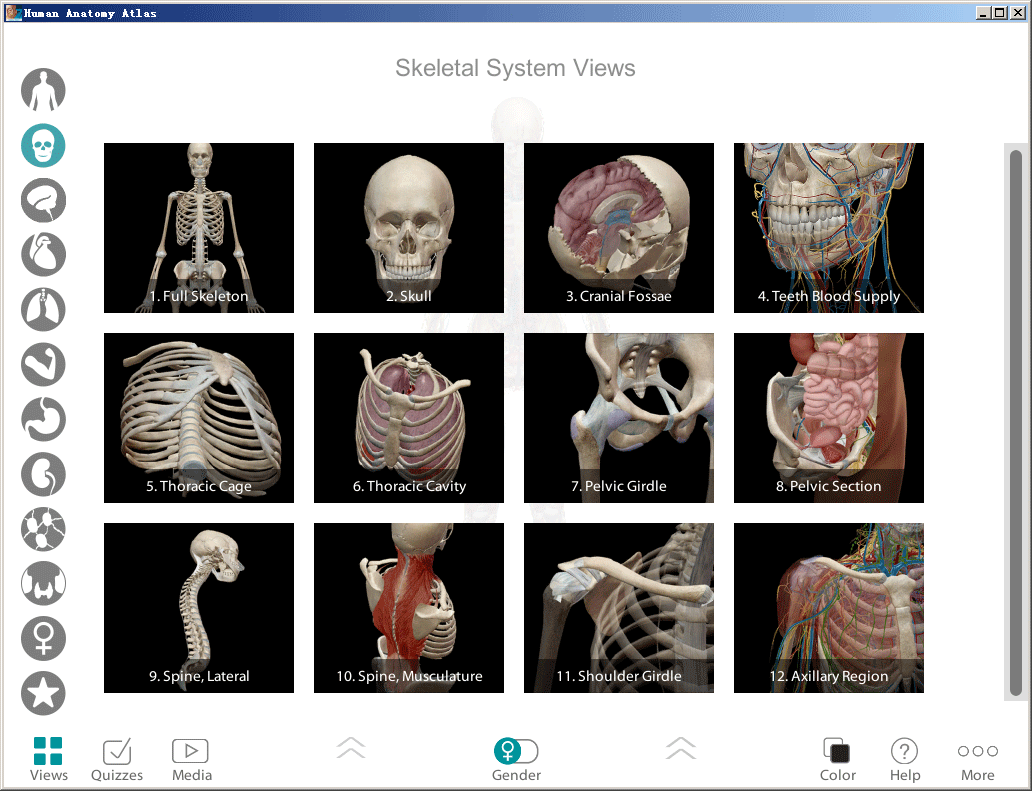This screenshot has height=791, width=1032.
Task: Toggle the Gender switch
Action: pos(516,750)
